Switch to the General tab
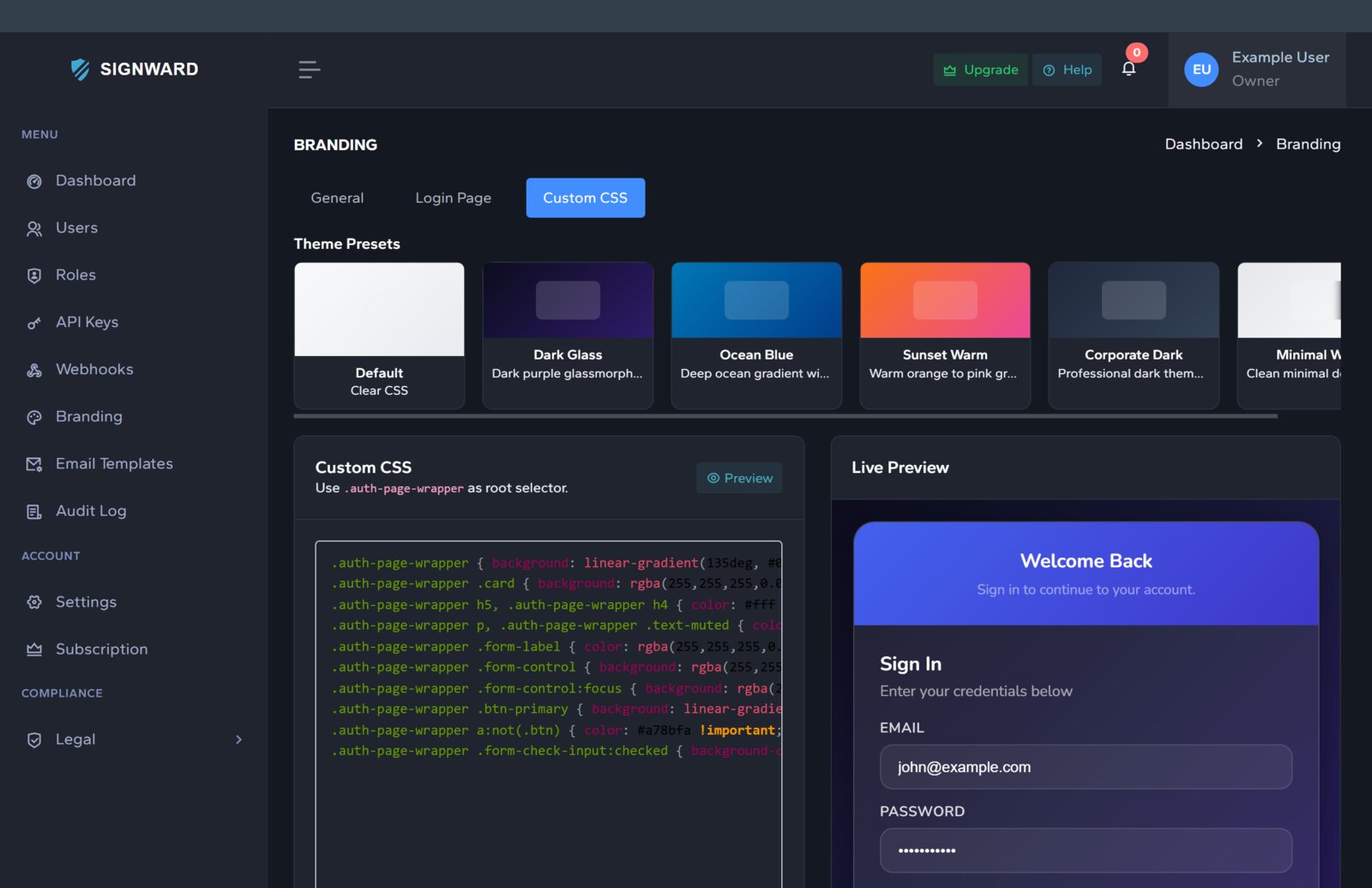The image size is (1372, 888). pos(337,198)
